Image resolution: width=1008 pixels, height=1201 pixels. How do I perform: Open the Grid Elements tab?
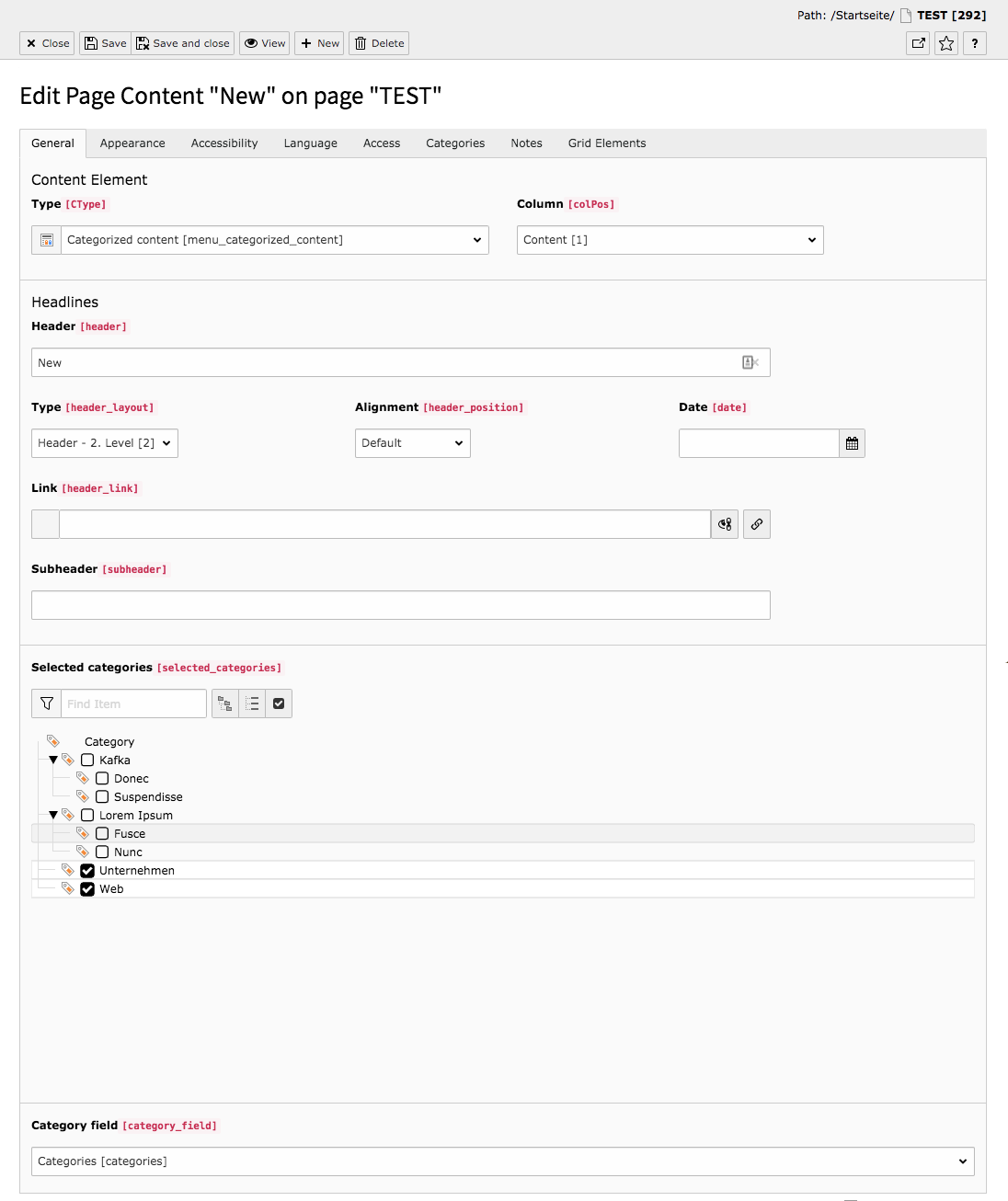pyautogui.click(x=607, y=143)
